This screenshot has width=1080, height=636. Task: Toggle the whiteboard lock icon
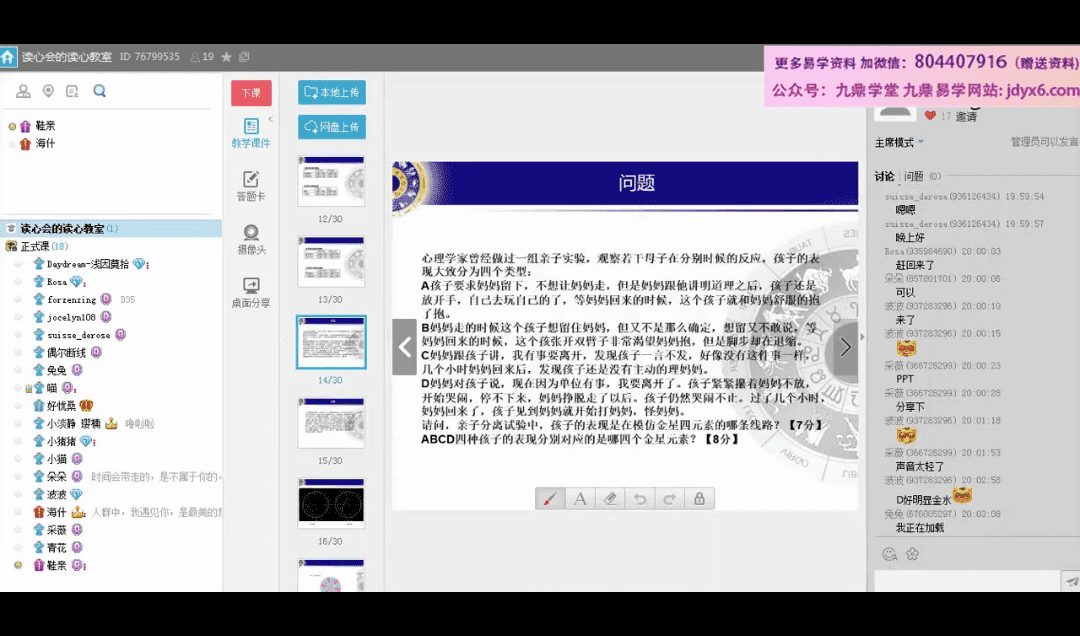(699, 498)
